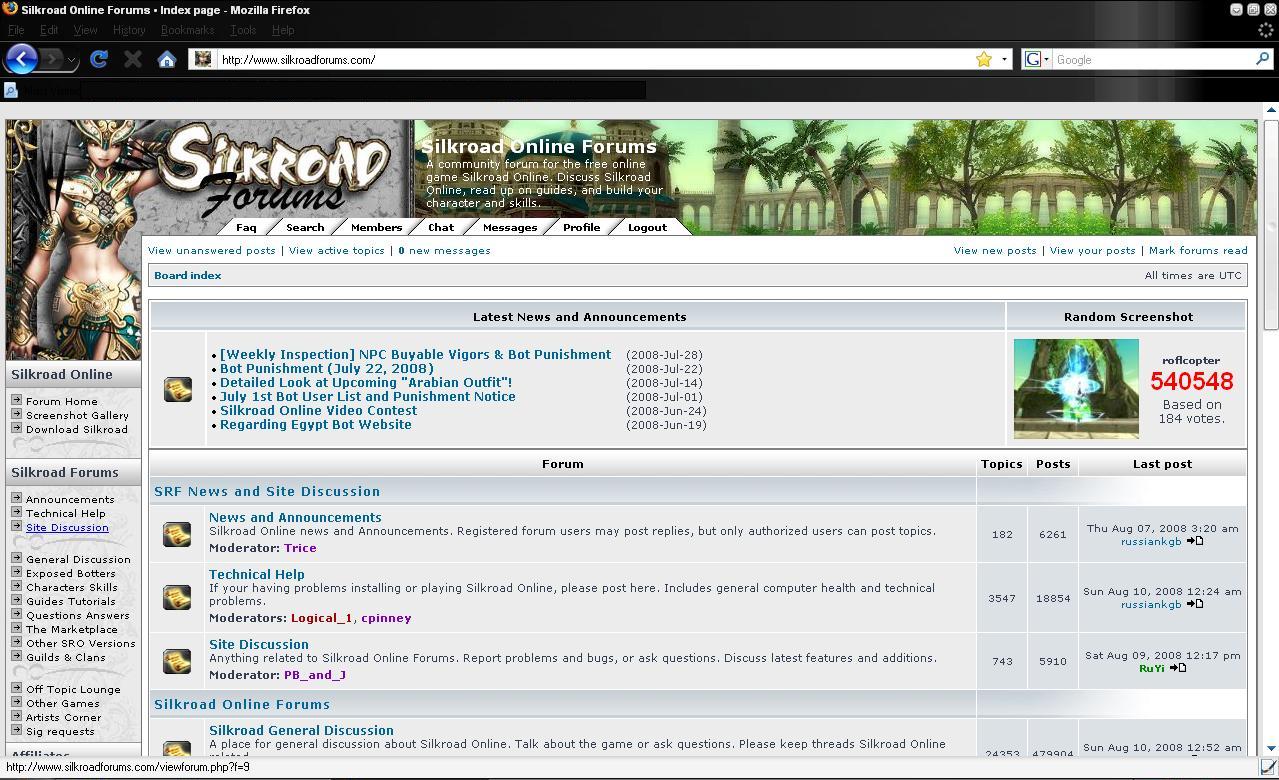The height and width of the screenshot is (780, 1279).
Task: Click the News and Announcements forum scroll icon
Action: pyautogui.click(x=177, y=534)
